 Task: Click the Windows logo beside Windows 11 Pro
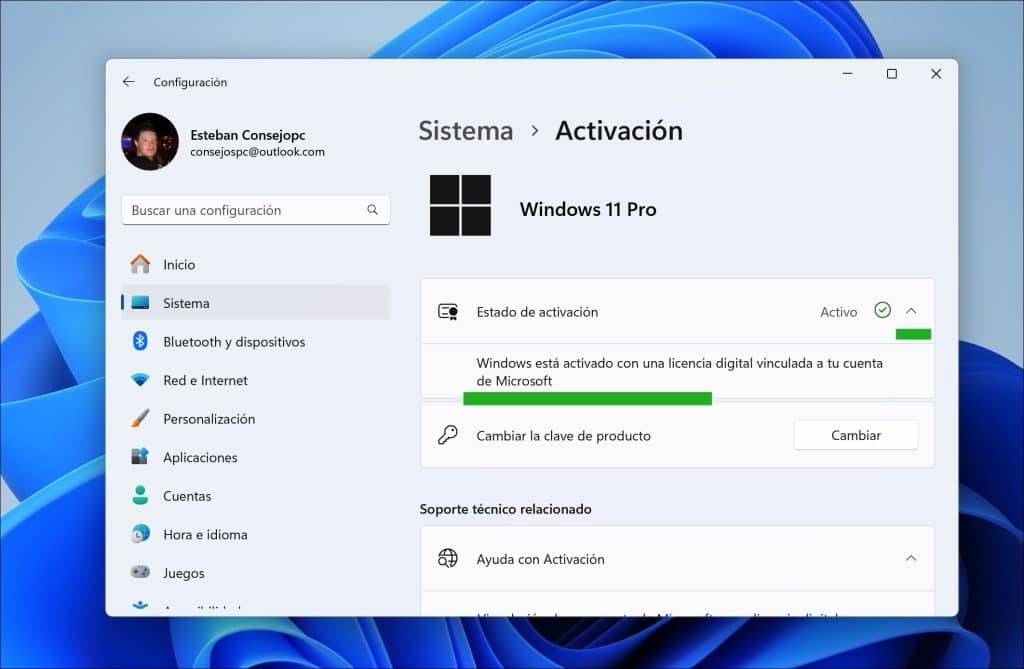click(x=460, y=205)
